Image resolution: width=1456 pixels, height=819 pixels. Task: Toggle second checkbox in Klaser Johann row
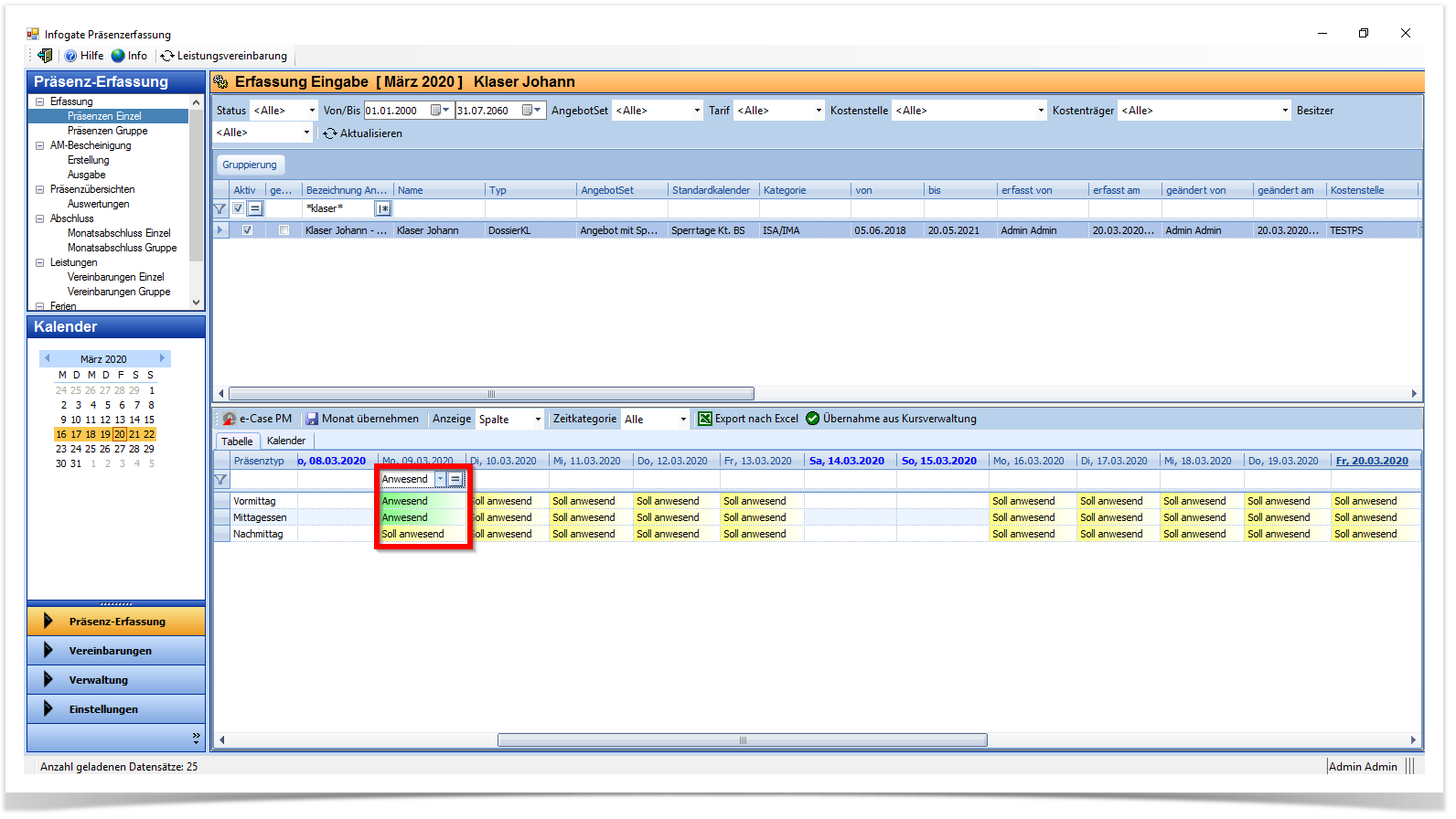pos(284,230)
